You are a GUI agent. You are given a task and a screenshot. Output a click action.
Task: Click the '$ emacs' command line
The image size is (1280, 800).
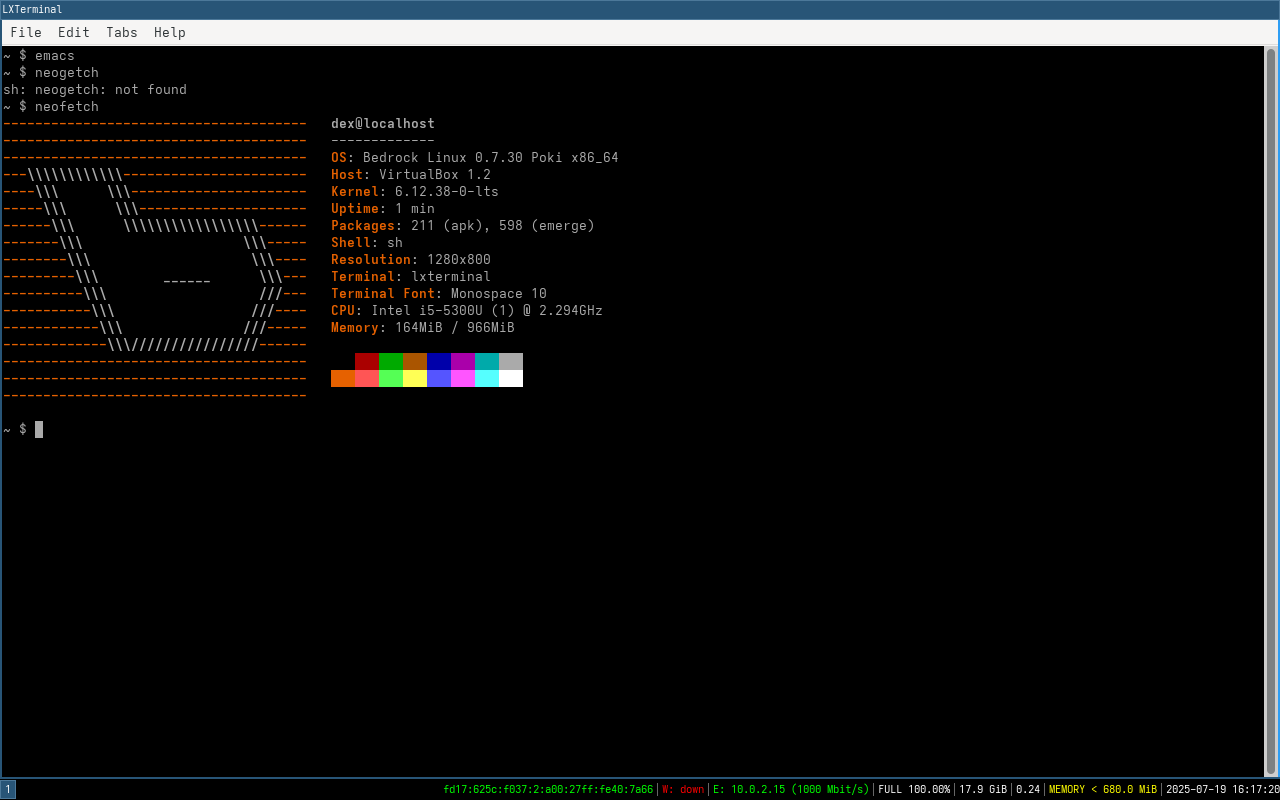pos(39,56)
